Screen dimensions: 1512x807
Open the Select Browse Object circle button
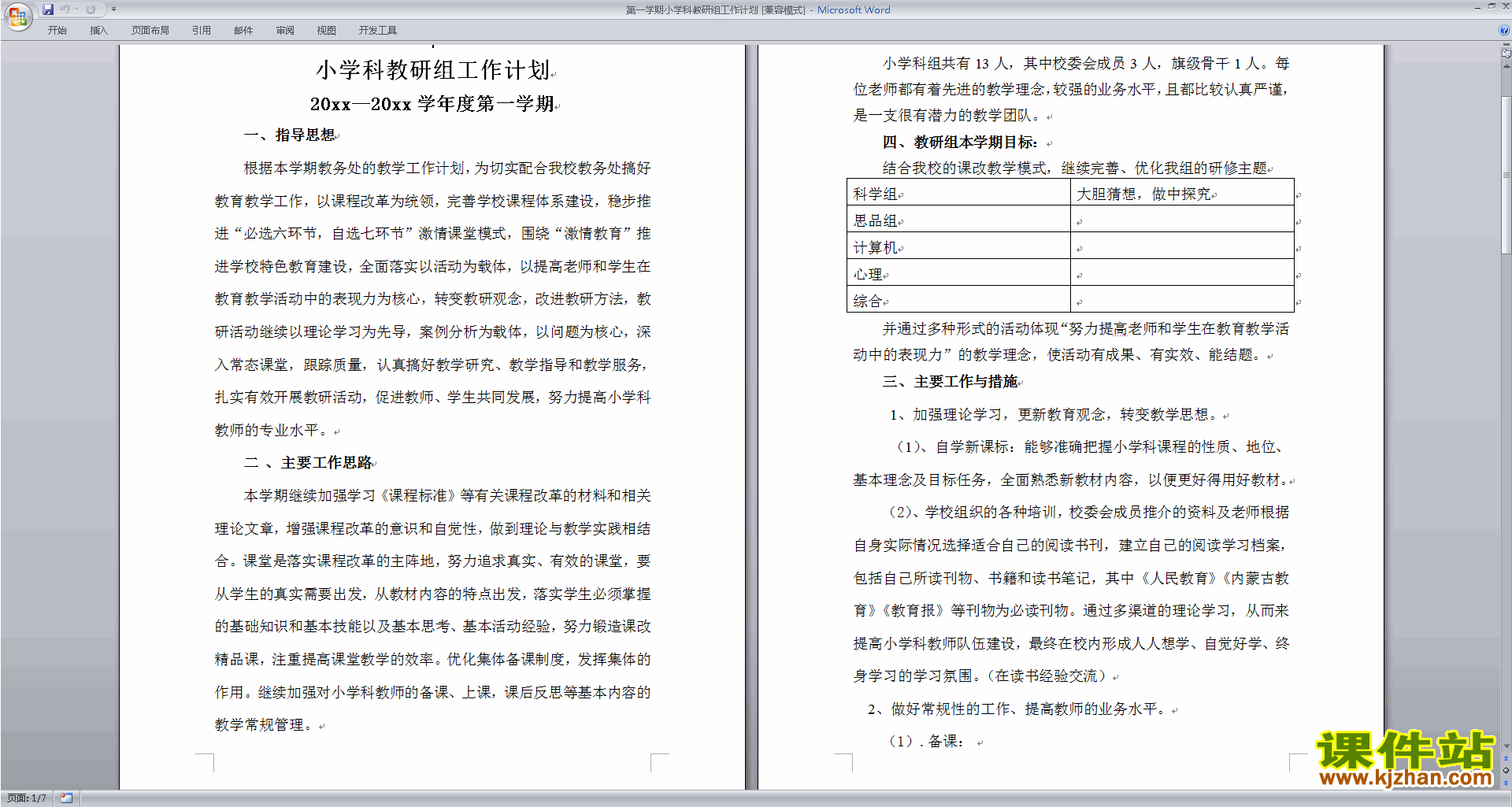1506,771
